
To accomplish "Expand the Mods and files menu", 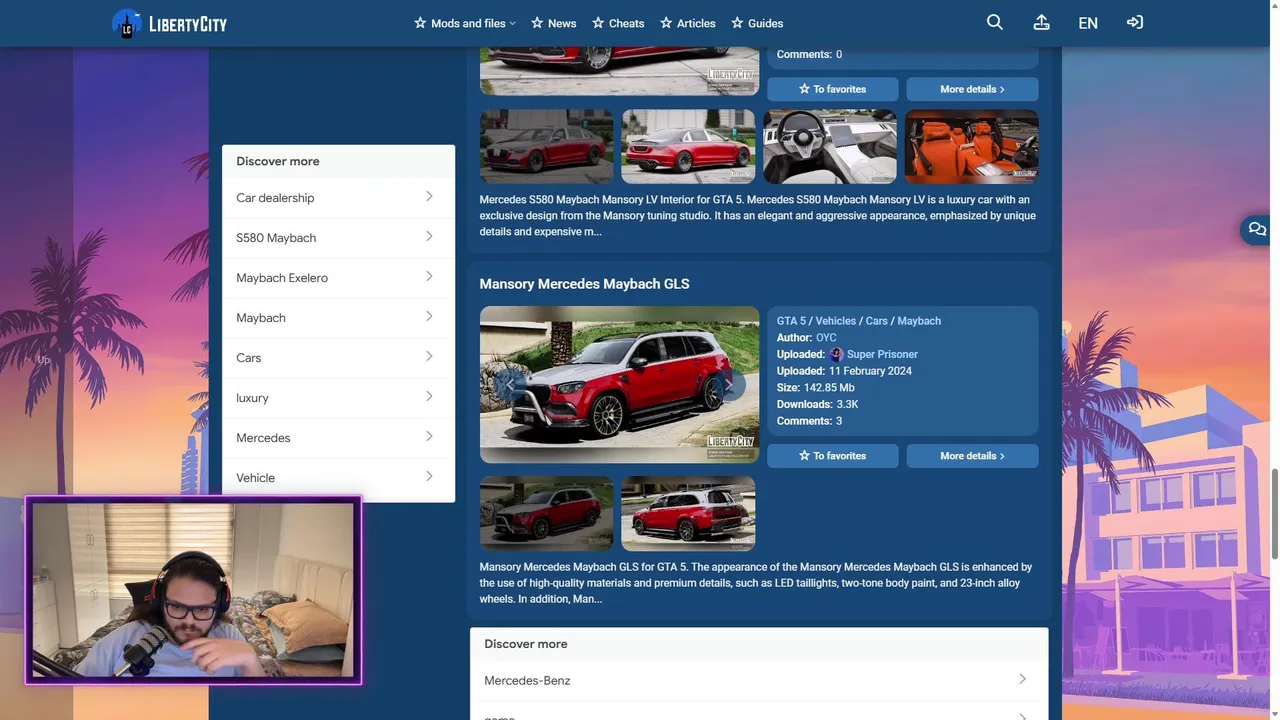I will [x=465, y=23].
